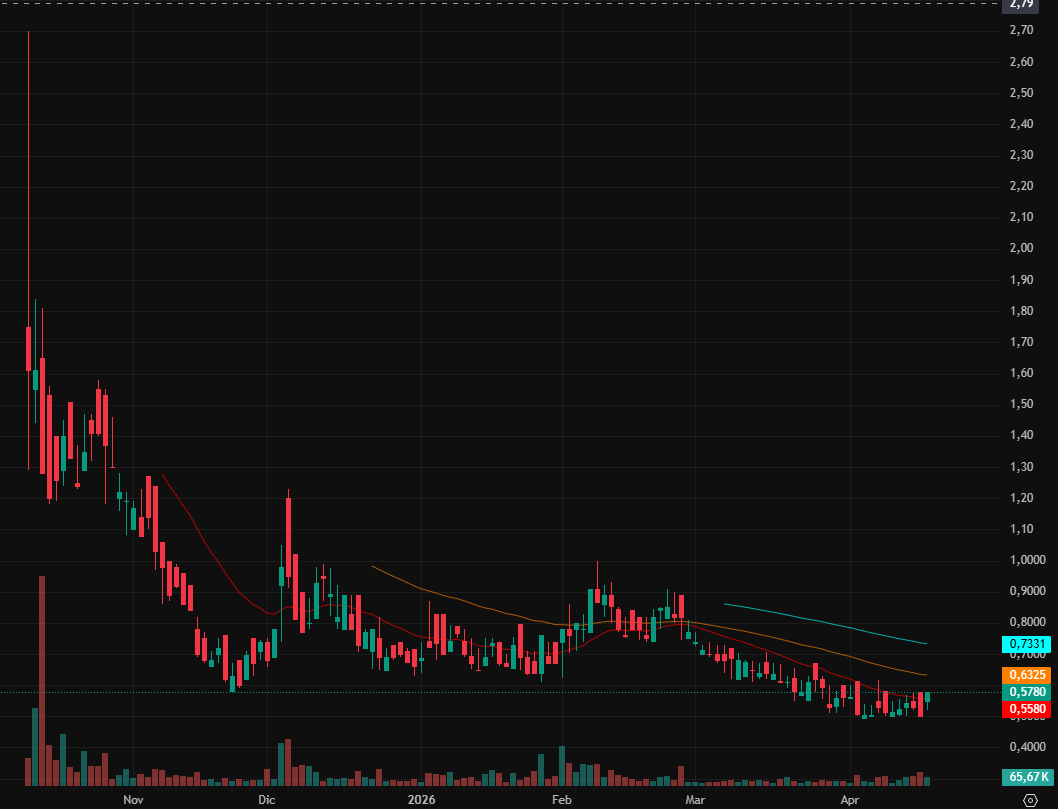Click the orange 0,6325 price label

click(x=1026, y=675)
